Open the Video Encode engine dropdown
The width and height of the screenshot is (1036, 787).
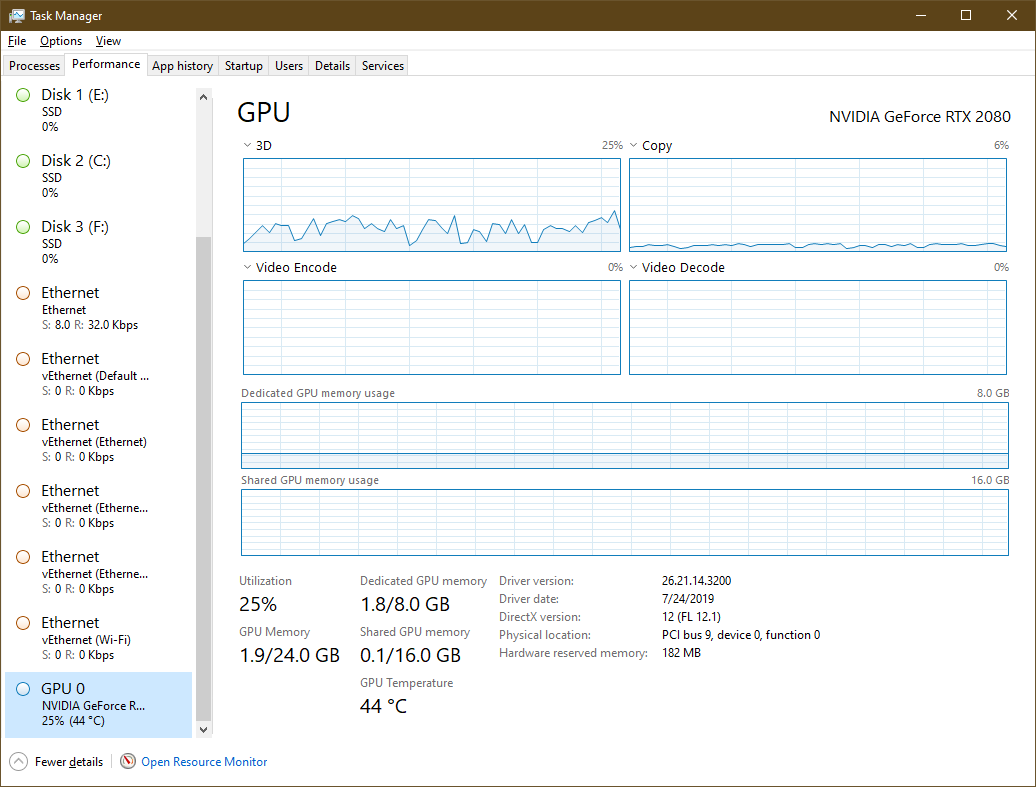pyautogui.click(x=247, y=267)
